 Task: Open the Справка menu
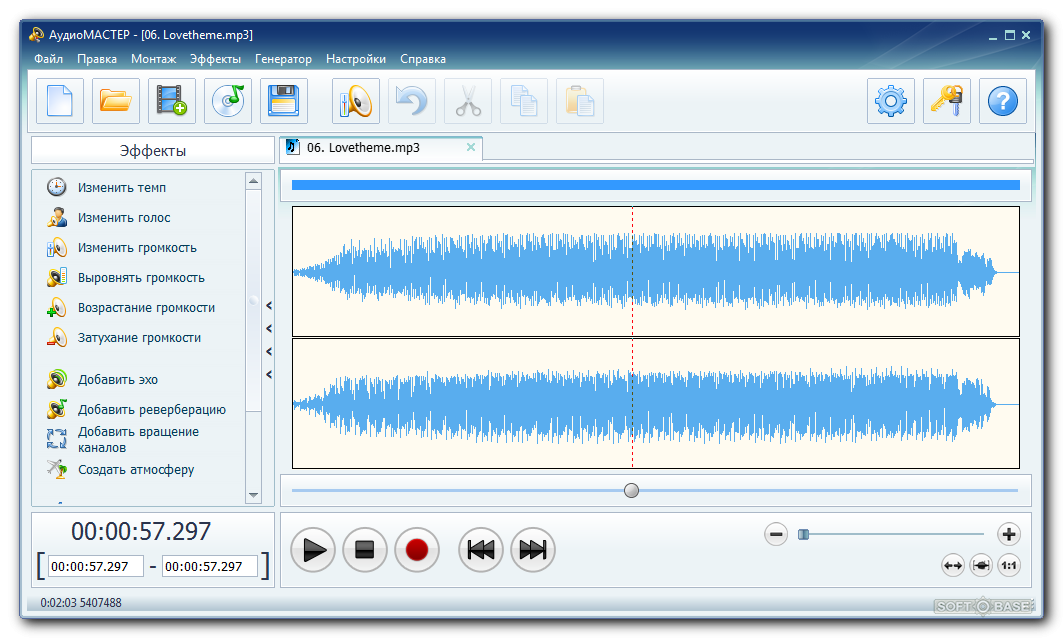point(423,59)
